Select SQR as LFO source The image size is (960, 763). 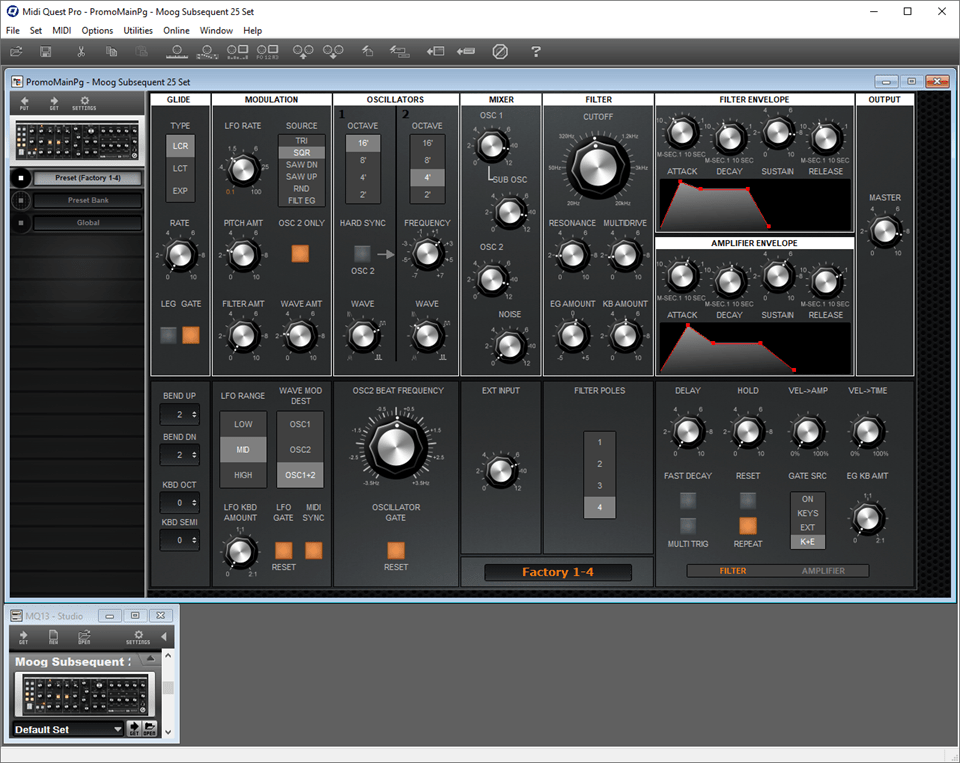301,152
